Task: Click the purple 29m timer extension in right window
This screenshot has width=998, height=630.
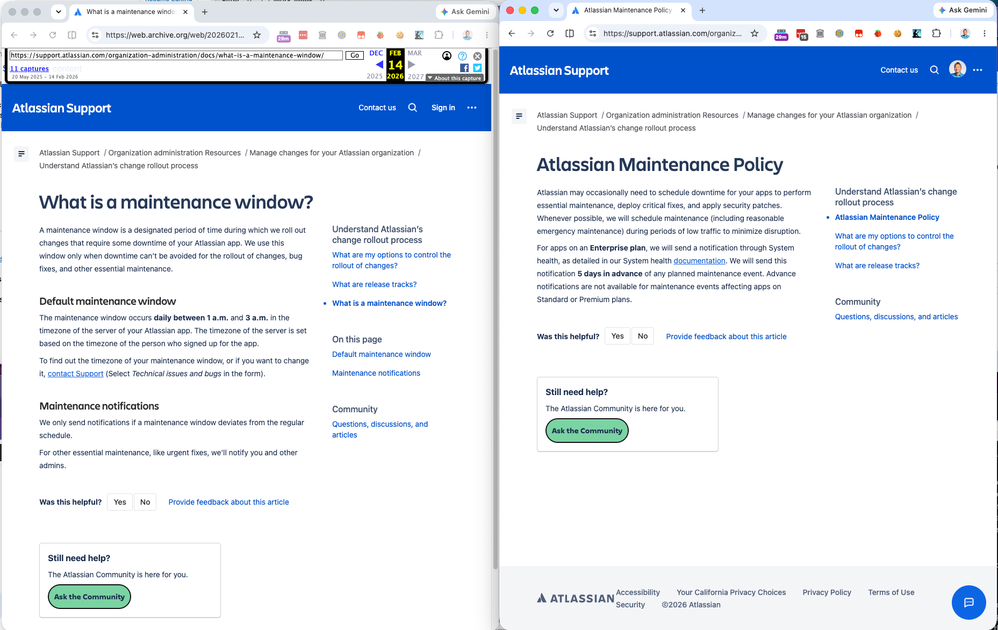Action: point(781,35)
